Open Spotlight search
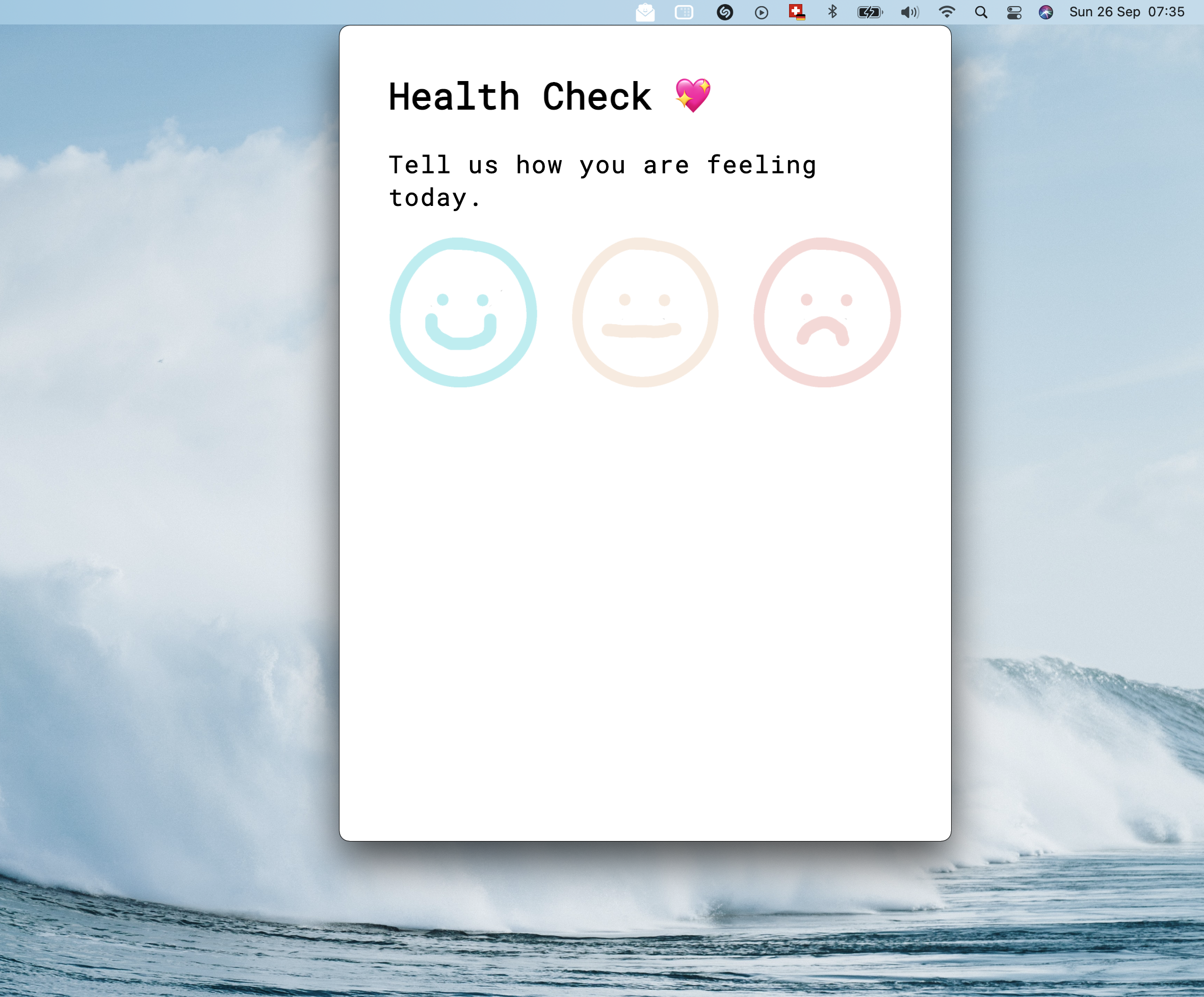Viewport: 1204px width, 997px height. (x=981, y=12)
